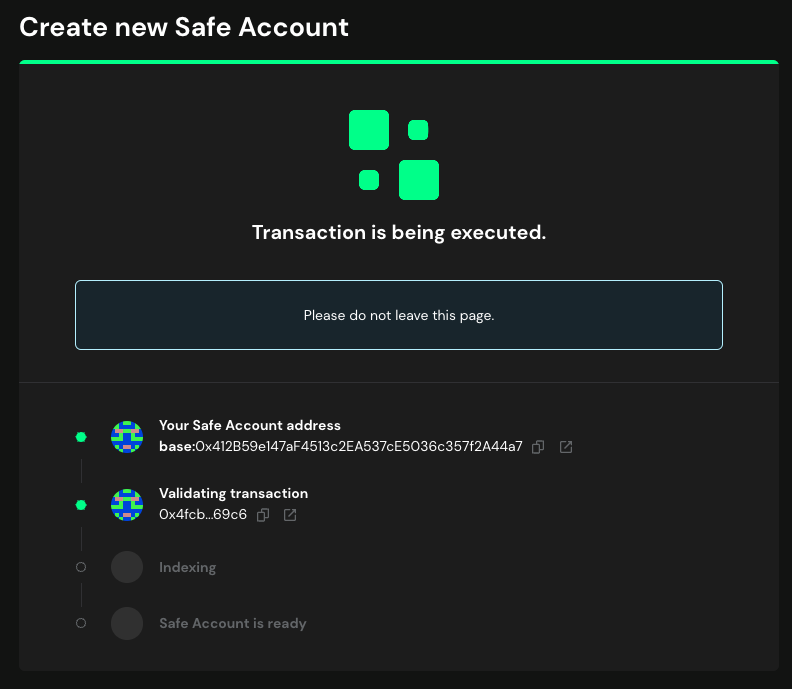Click green step dot beside Validating transaction
Viewport: 792px width, 689px height.
(x=81, y=505)
